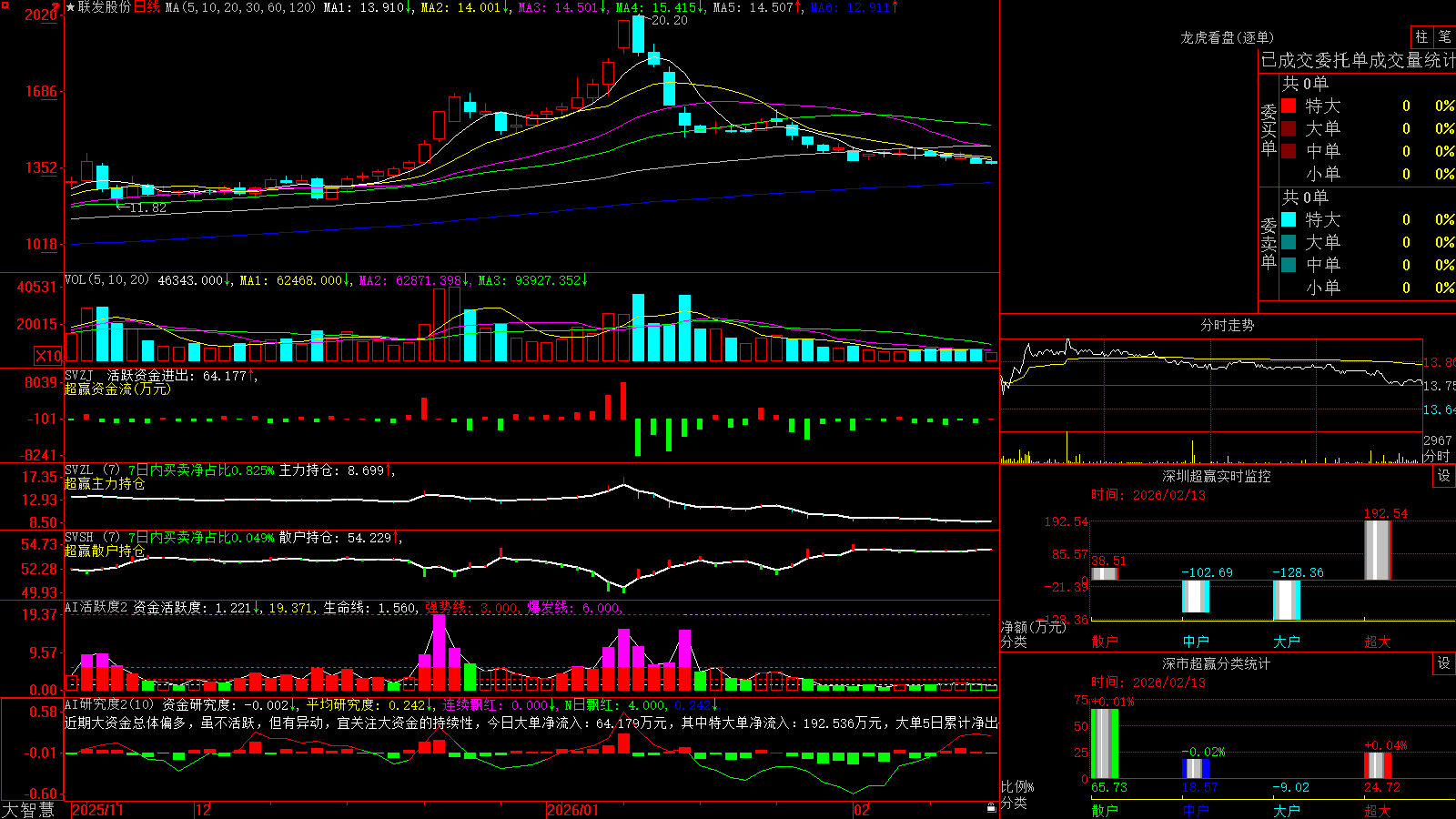Click the 笔 tick view button
Viewport: 1456px width, 819px height.
[x=1444, y=36]
